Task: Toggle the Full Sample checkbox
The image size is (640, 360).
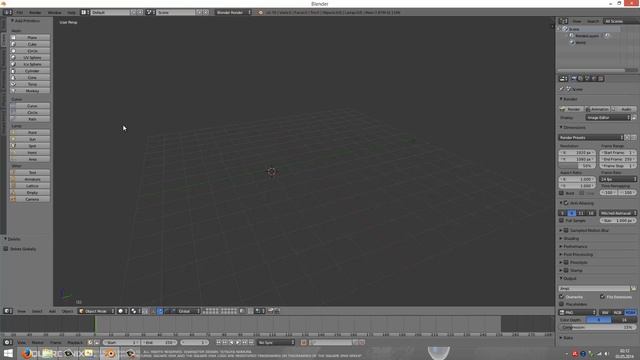Action: point(562,220)
